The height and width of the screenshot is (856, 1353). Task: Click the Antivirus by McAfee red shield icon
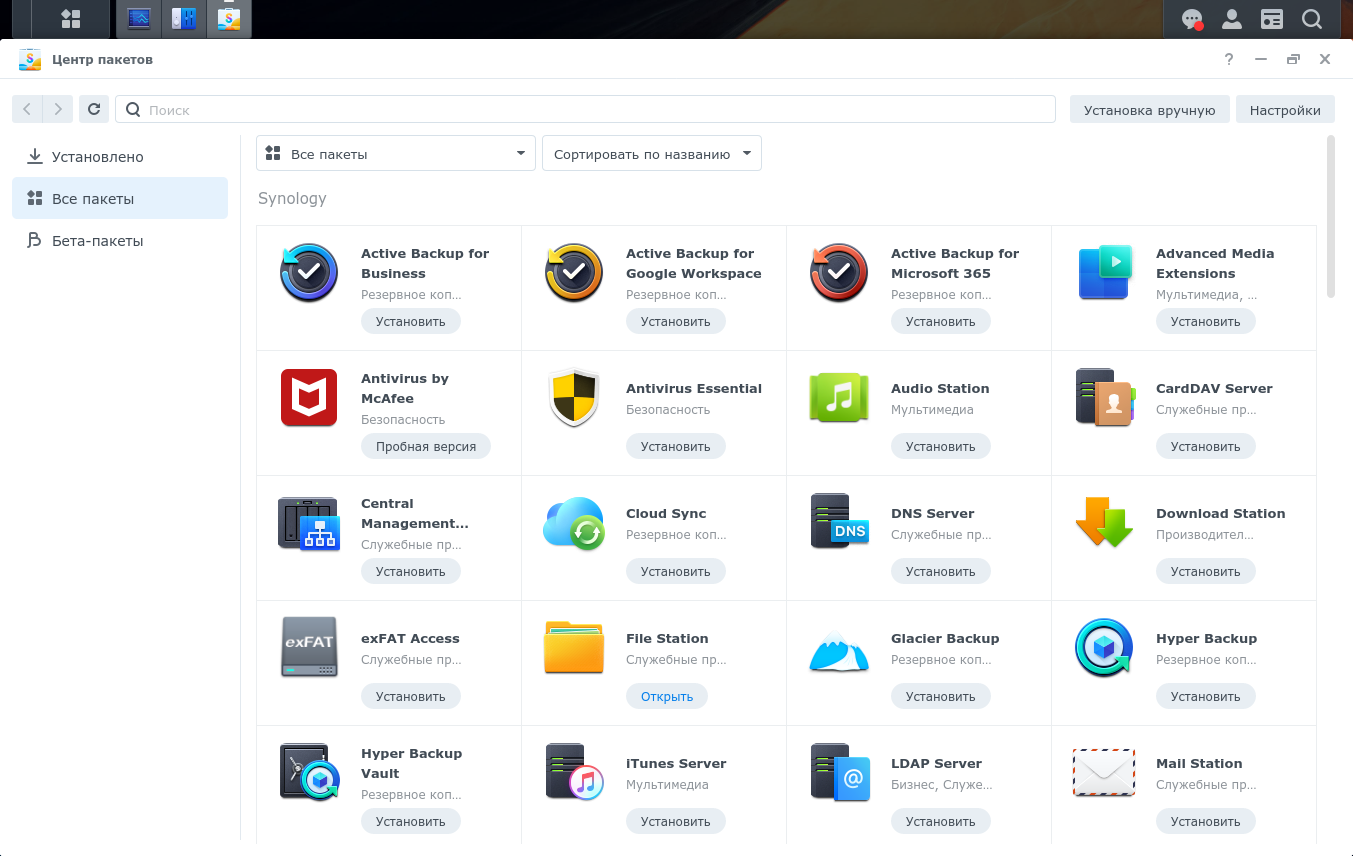pos(309,397)
